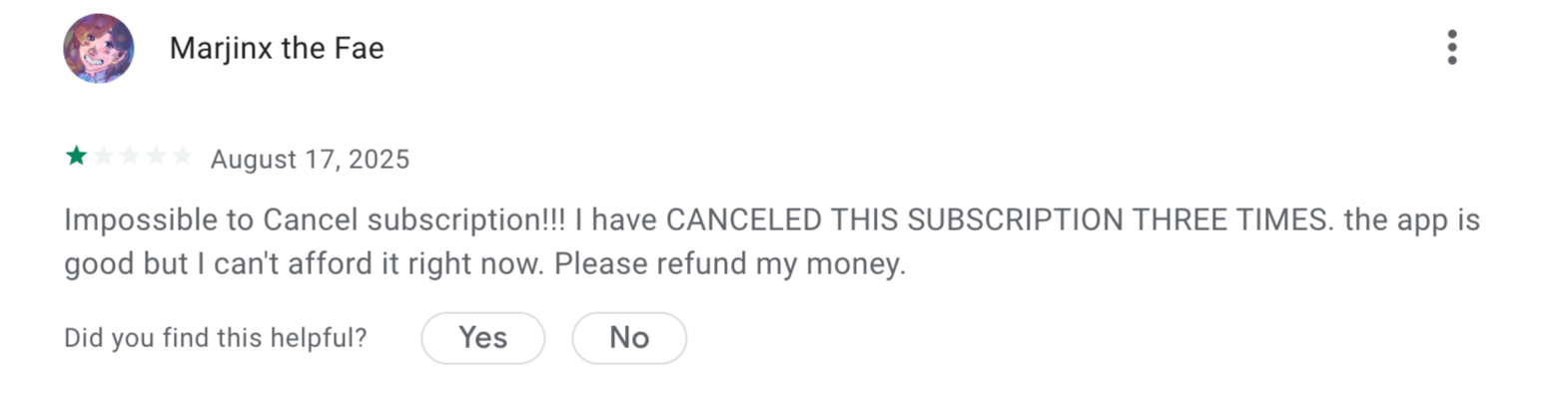Click the year "2025" in the date
This screenshot has width=1568, height=404.
[x=379, y=160]
